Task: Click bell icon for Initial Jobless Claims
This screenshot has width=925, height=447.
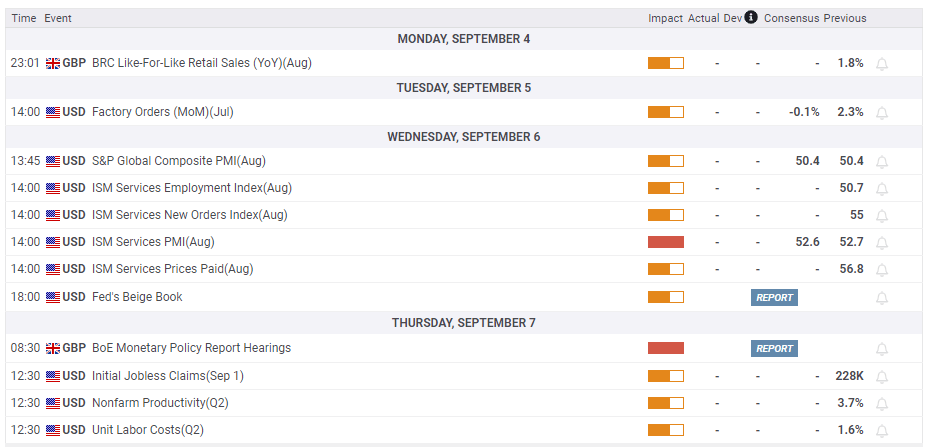Action: [882, 377]
